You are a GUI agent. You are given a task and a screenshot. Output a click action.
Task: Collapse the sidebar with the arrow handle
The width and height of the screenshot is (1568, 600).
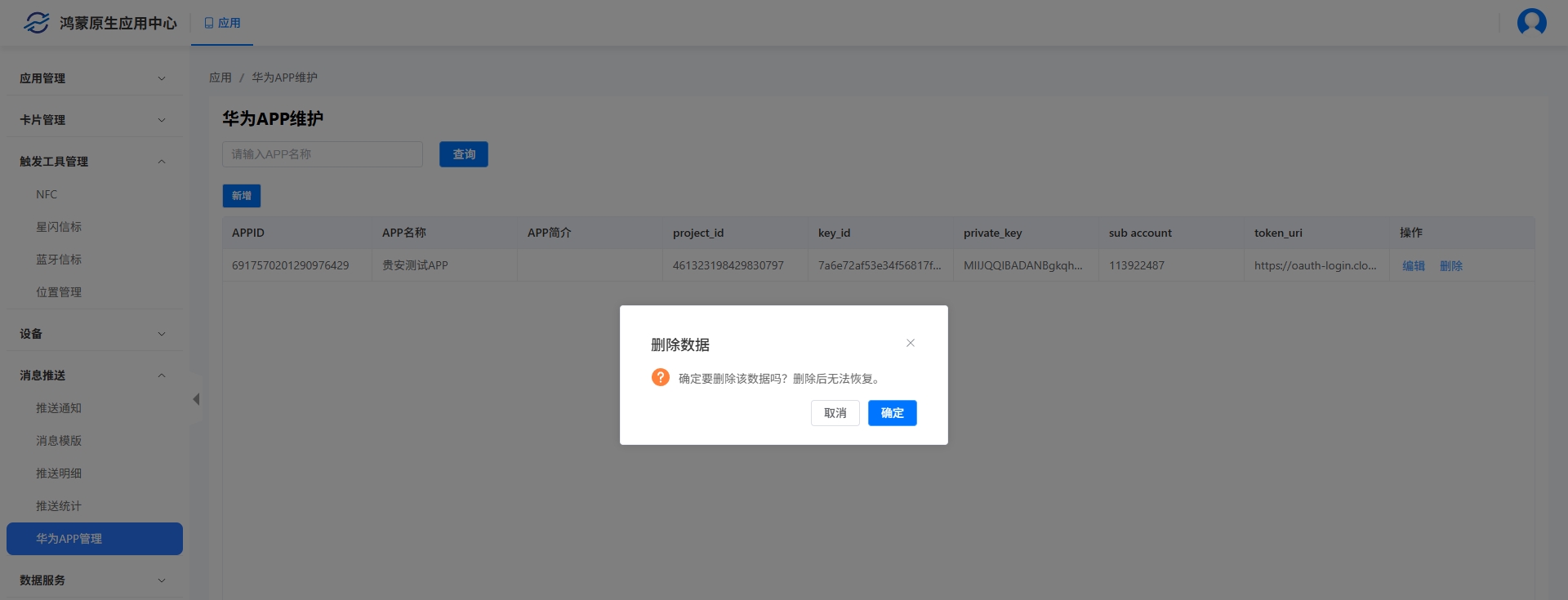[x=196, y=399]
